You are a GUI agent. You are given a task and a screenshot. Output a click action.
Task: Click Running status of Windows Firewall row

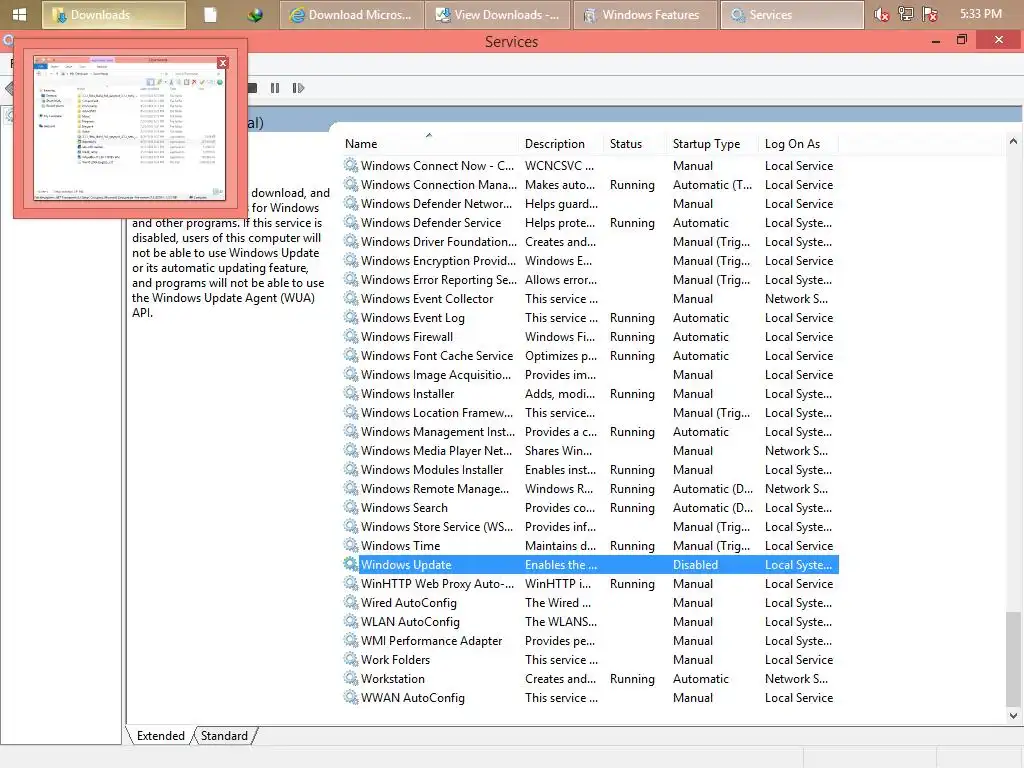[x=632, y=336]
